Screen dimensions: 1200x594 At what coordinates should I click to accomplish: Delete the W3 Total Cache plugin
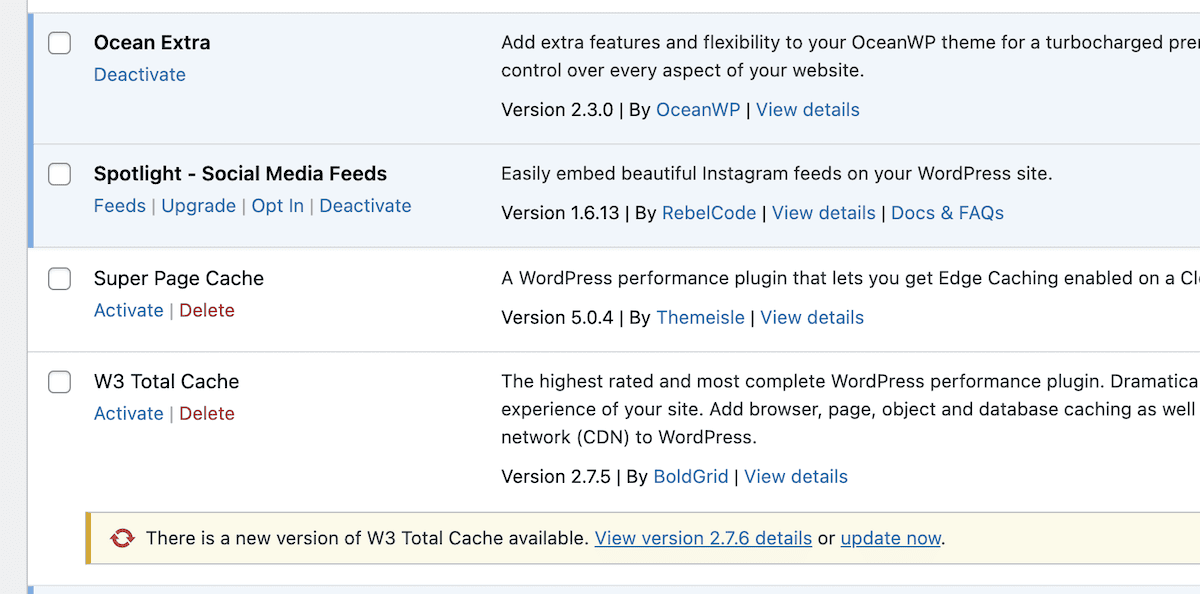[x=207, y=414]
